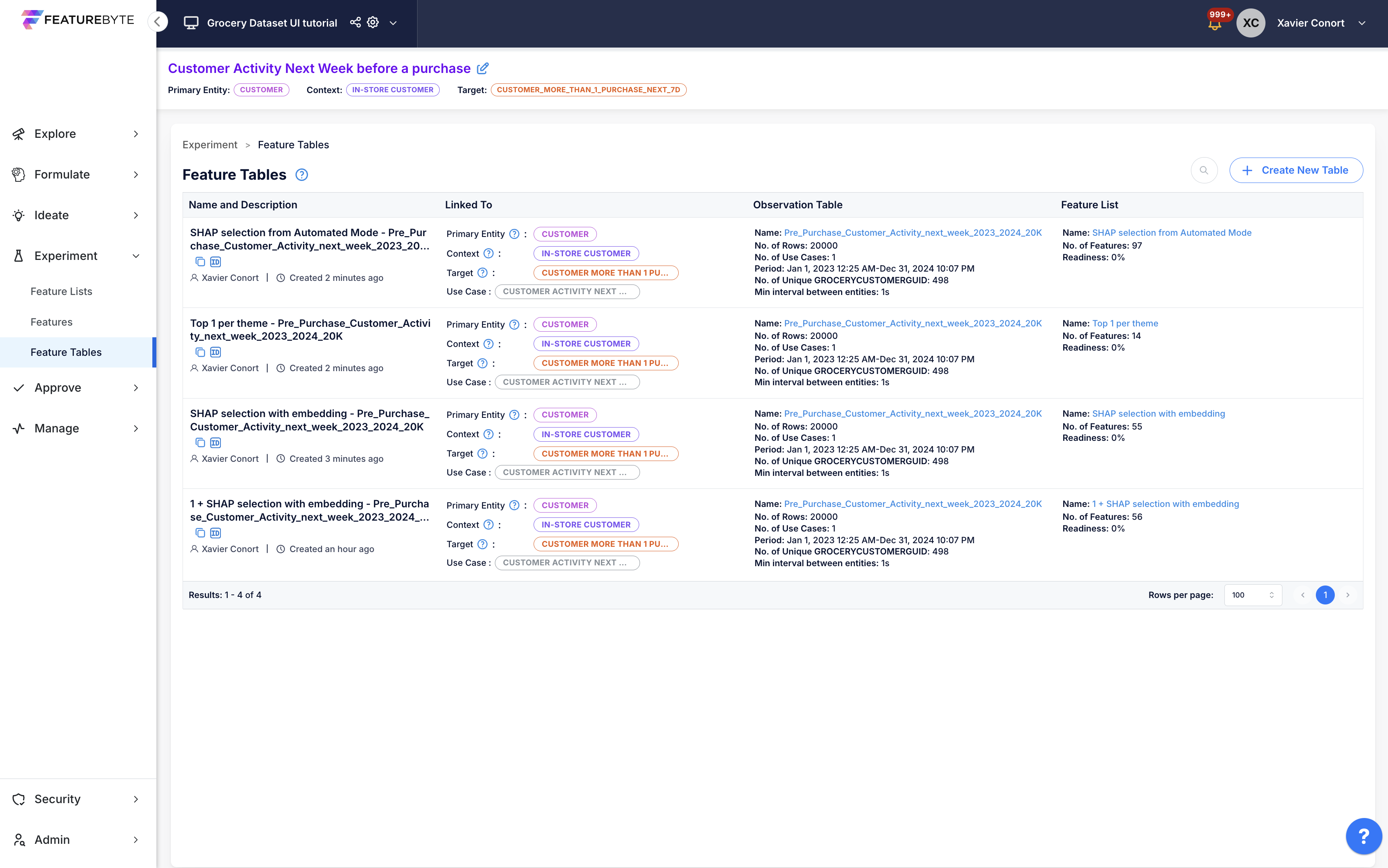Viewport: 1388px width, 868px height.
Task: Open Feature Lists in sidebar
Action: click(61, 291)
